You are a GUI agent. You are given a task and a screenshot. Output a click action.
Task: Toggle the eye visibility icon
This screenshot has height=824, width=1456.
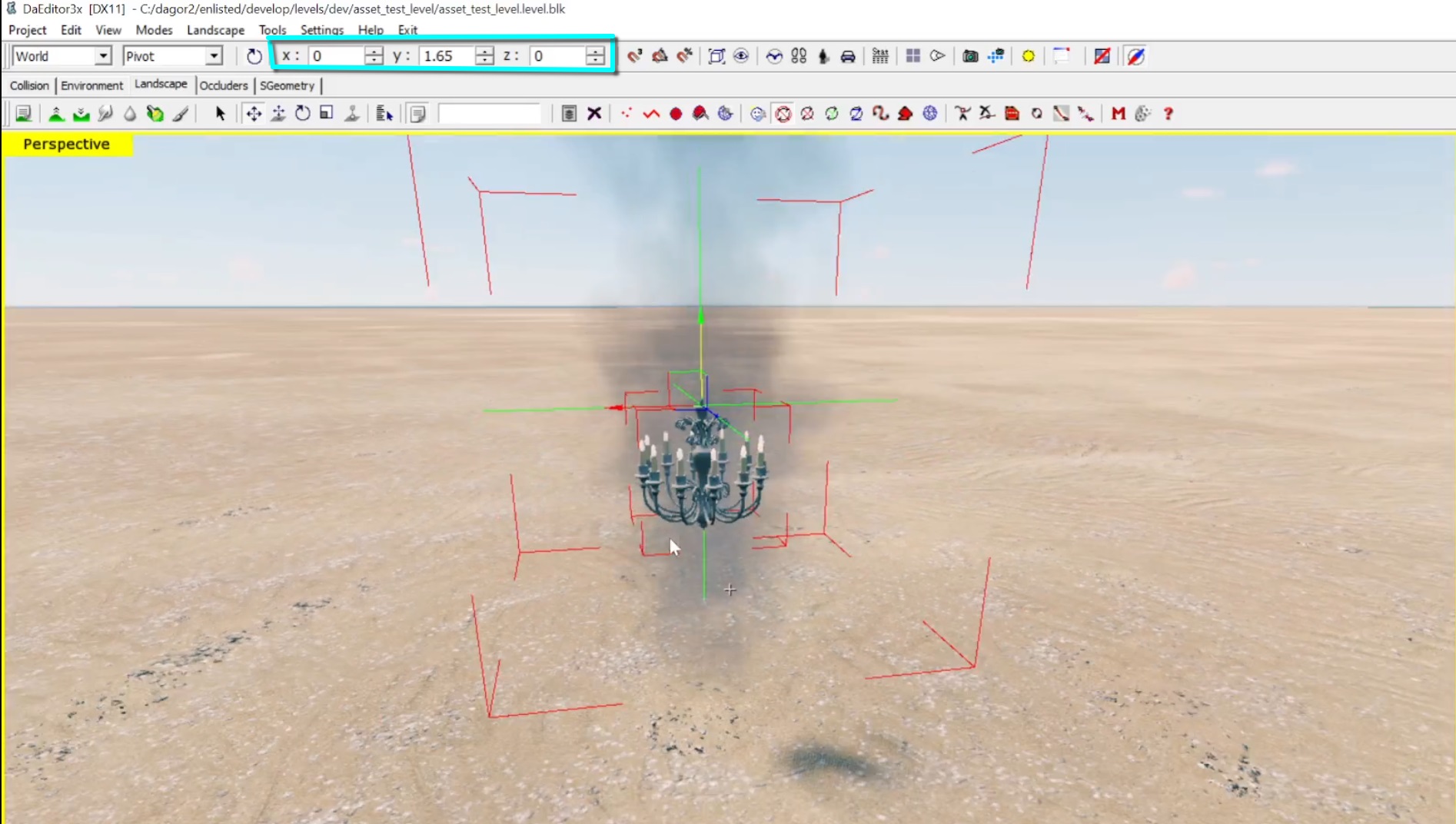741,56
